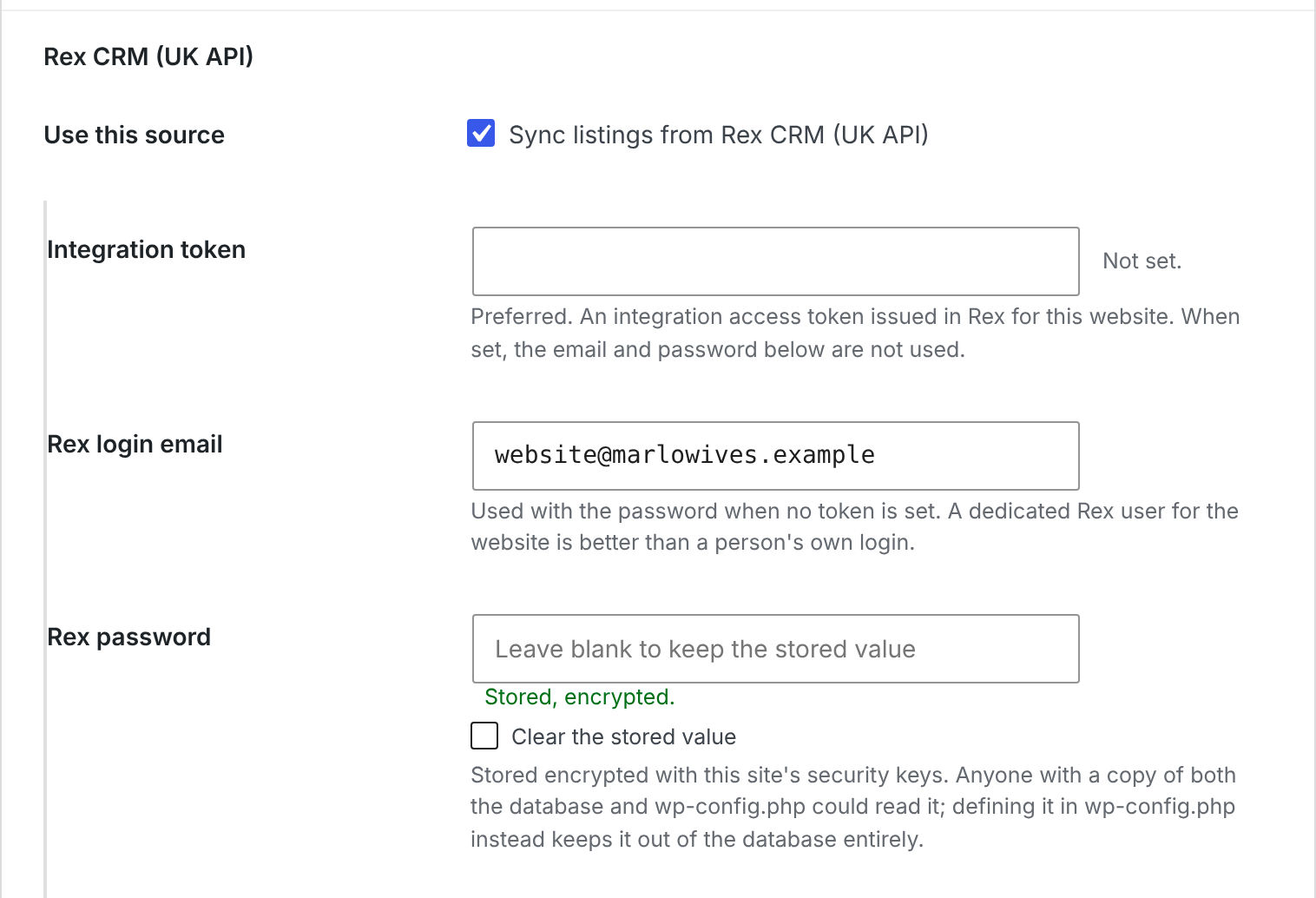The image size is (1316, 898).
Task: Click the Stored, encrypted. status text
Action: pyautogui.click(x=579, y=697)
